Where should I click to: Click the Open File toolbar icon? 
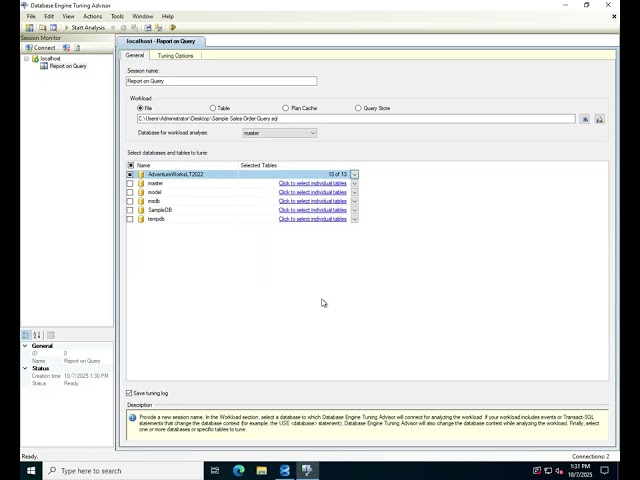pyautogui.click(x=42, y=28)
